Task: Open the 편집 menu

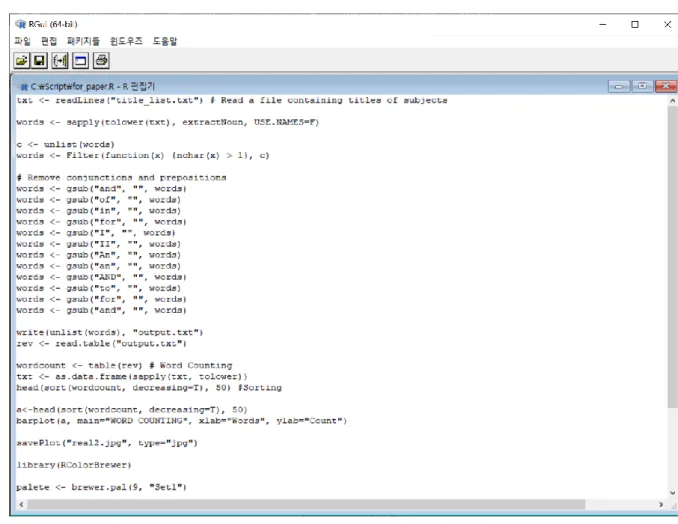Action: [49, 41]
